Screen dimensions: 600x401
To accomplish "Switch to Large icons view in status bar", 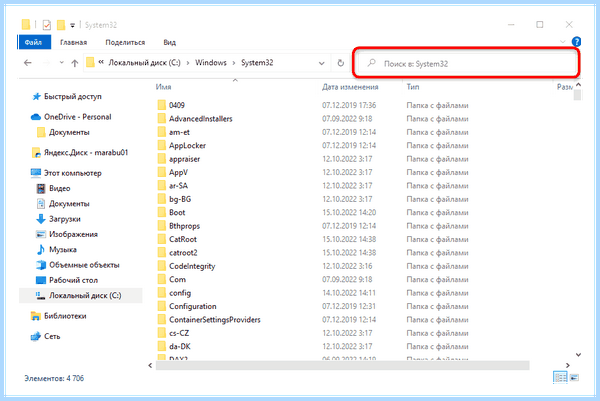I will [574, 378].
